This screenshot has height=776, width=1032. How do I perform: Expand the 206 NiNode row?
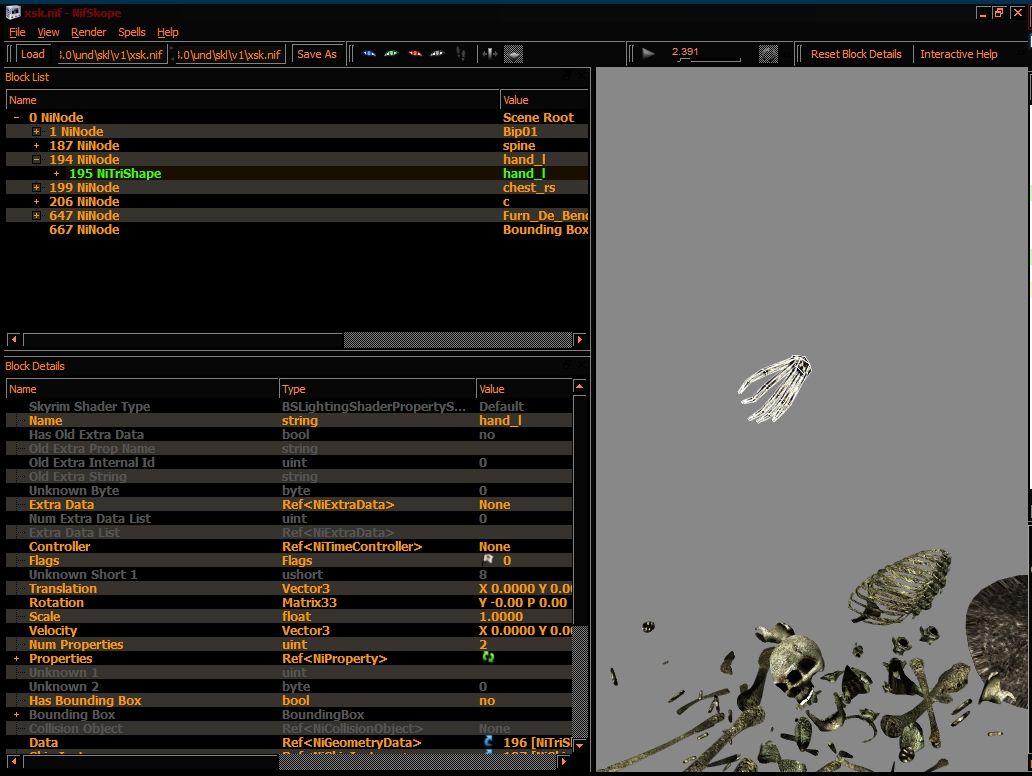[x=37, y=201]
